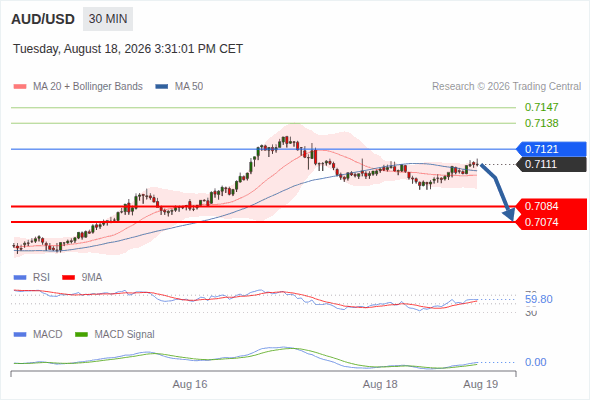Click the 9MA red legend swatch
Image resolution: width=590 pixels, height=400 pixels.
coord(68,278)
